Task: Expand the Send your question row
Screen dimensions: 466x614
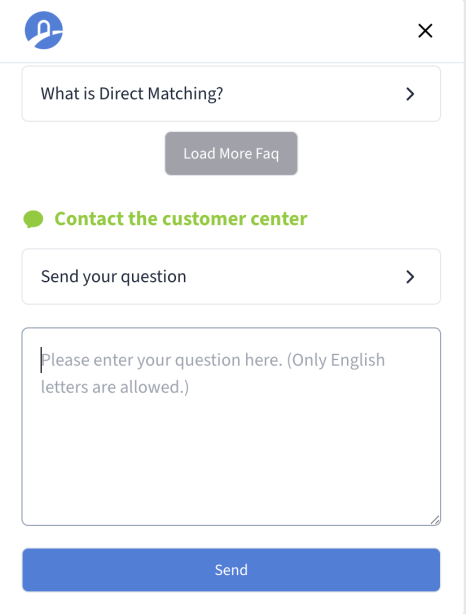Action: [x=231, y=276]
